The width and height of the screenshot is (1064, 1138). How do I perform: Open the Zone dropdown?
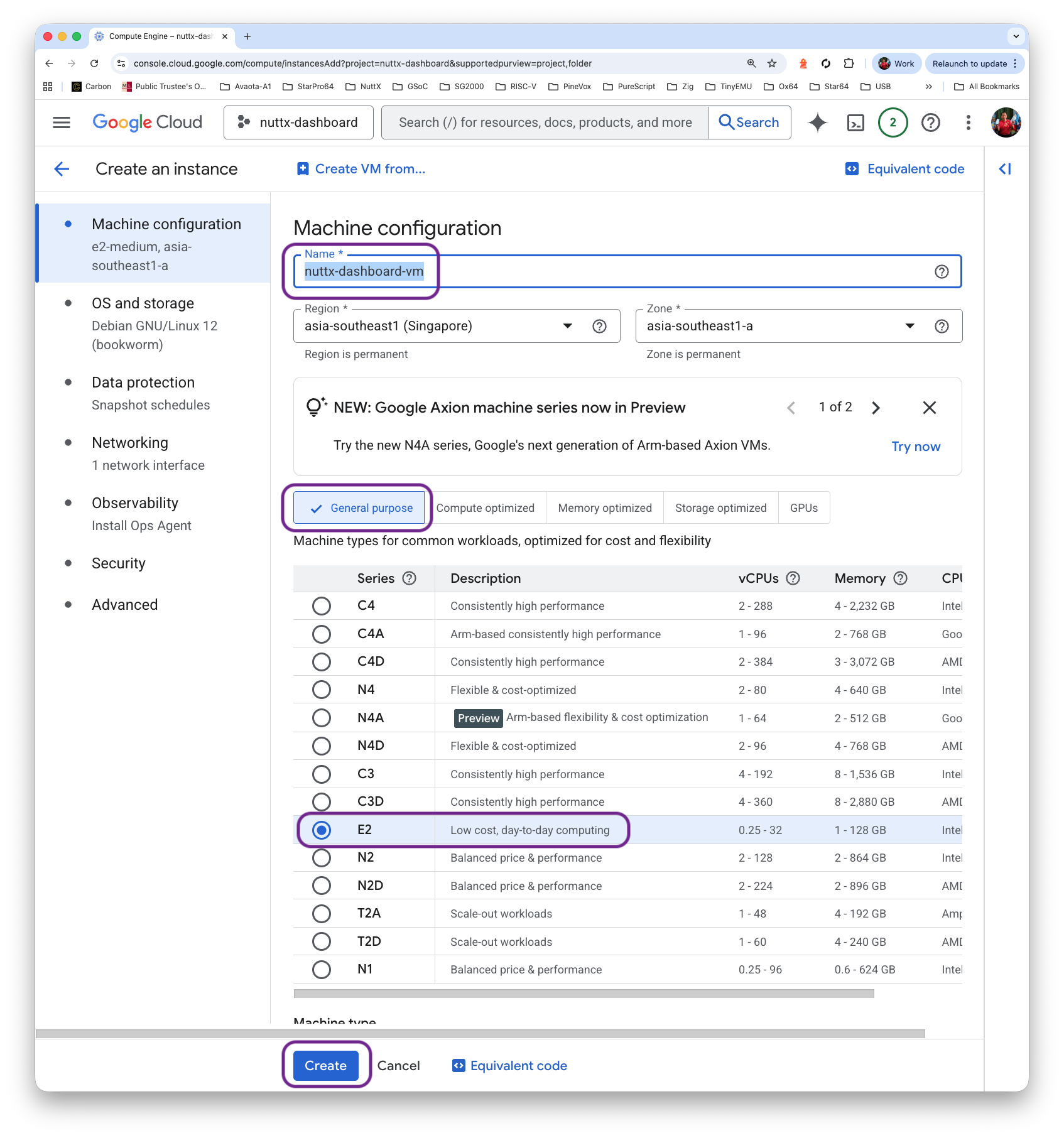pos(909,326)
